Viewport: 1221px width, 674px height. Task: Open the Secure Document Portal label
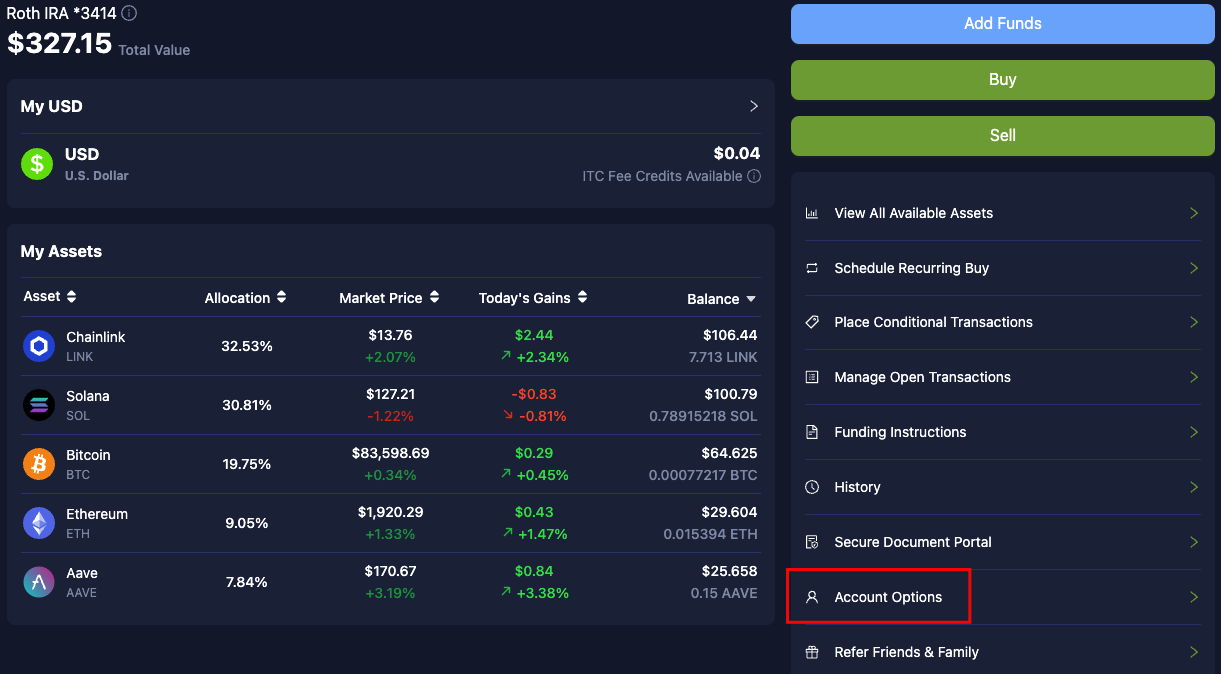click(x=914, y=542)
